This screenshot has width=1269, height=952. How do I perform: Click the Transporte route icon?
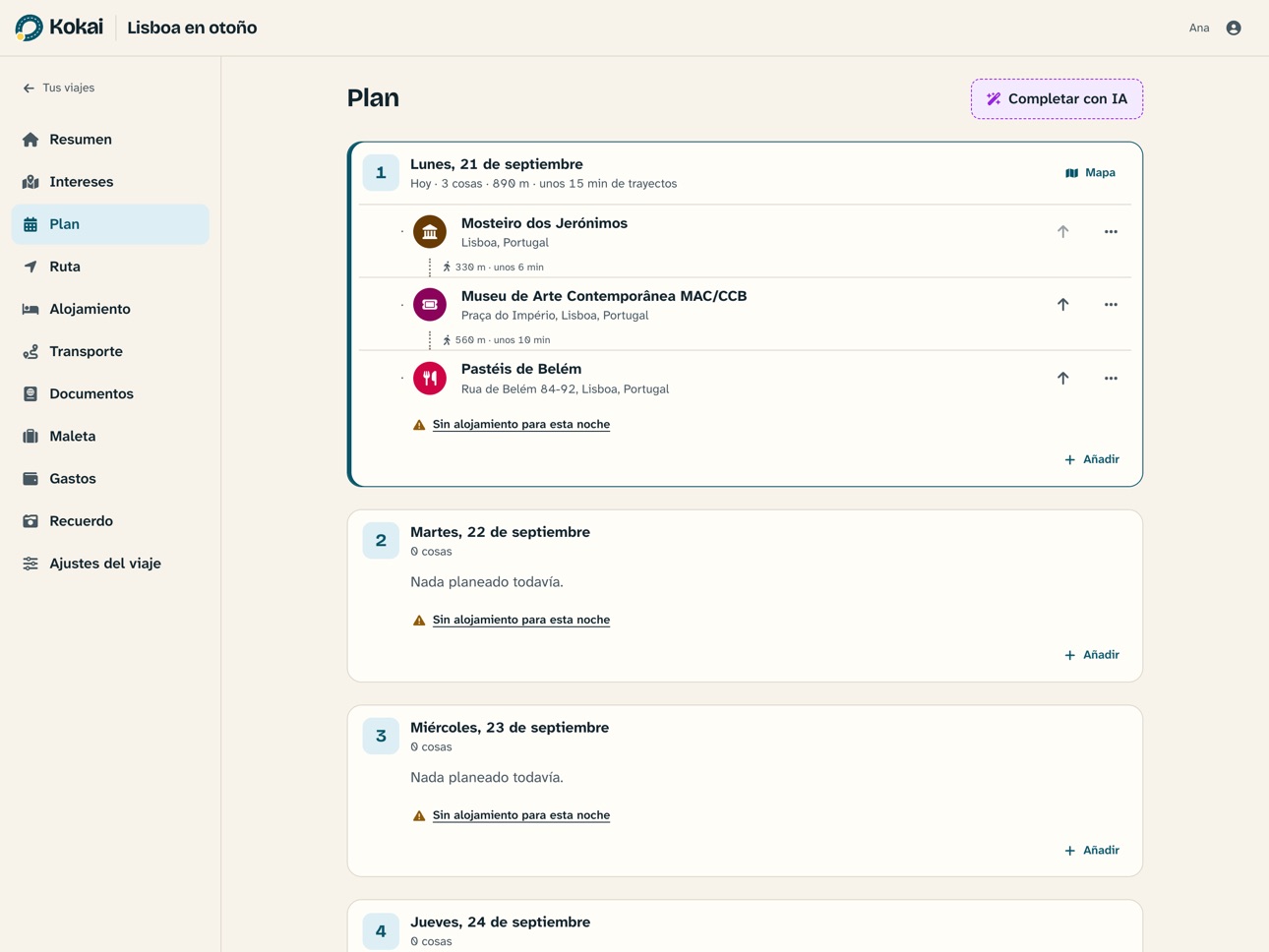[x=30, y=351]
